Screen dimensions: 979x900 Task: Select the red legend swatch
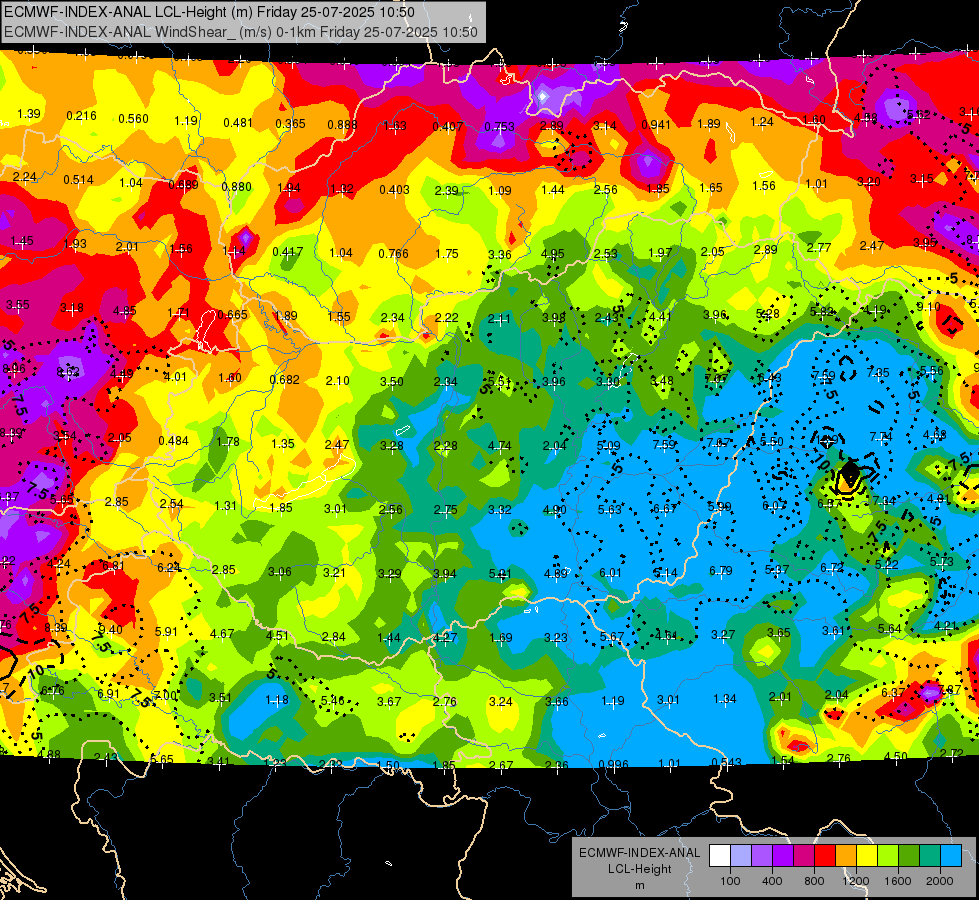point(825,856)
